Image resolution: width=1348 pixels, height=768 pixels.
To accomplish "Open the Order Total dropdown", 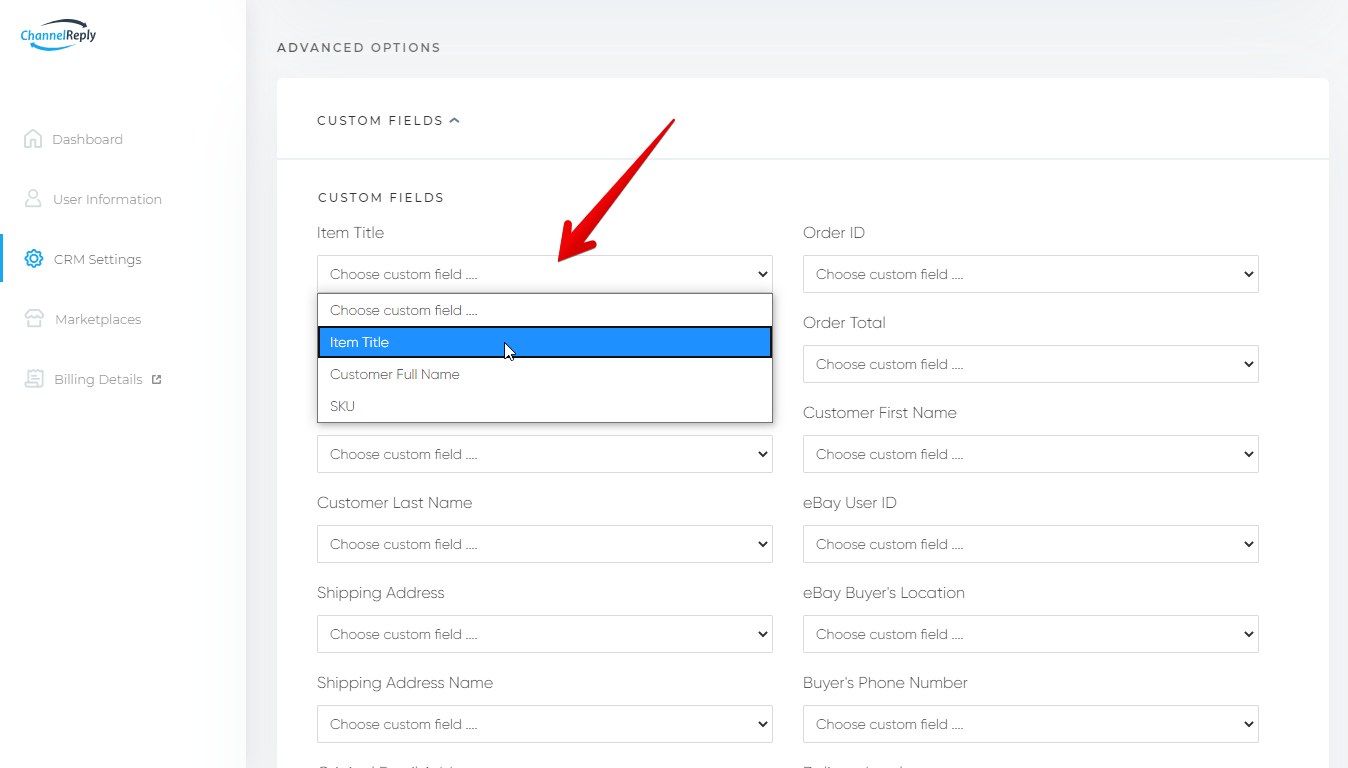I will point(1031,364).
